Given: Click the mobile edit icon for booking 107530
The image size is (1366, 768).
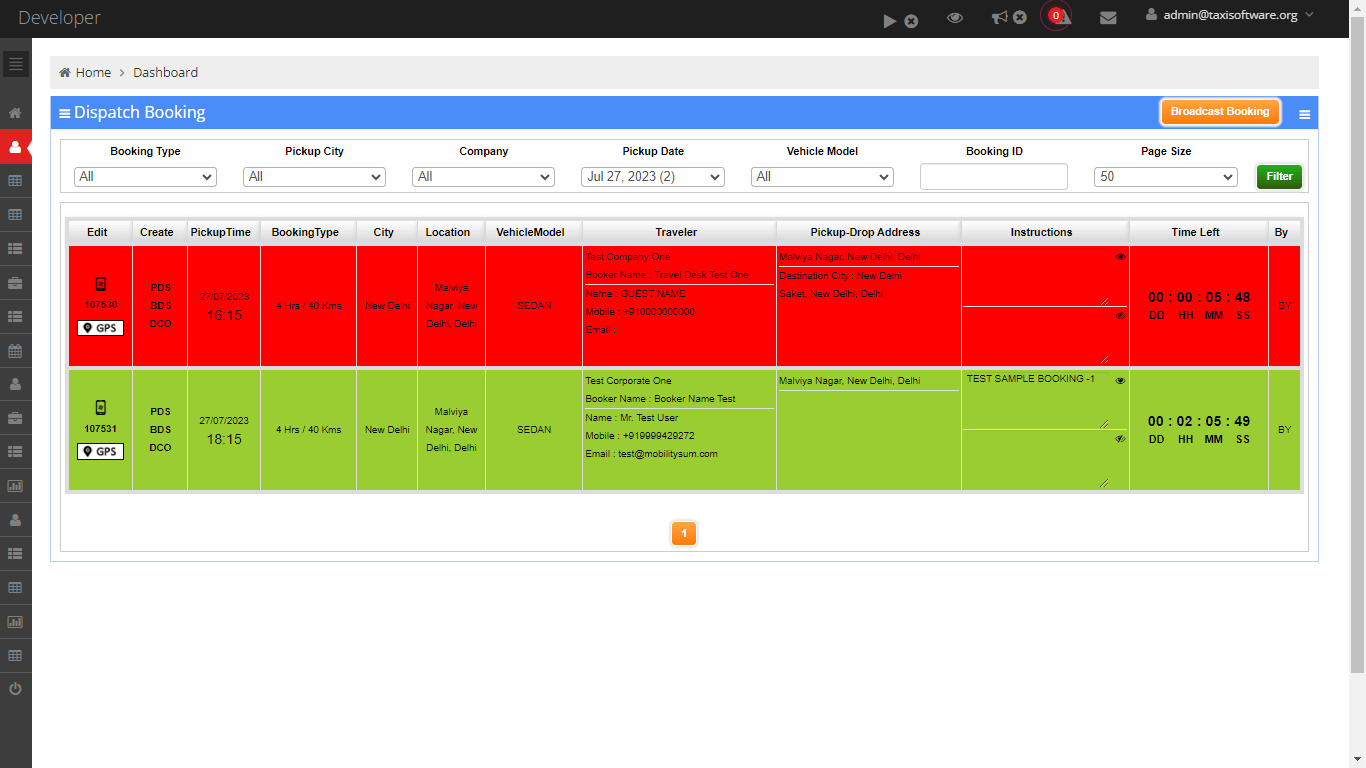Looking at the screenshot, I should (100, 284).
